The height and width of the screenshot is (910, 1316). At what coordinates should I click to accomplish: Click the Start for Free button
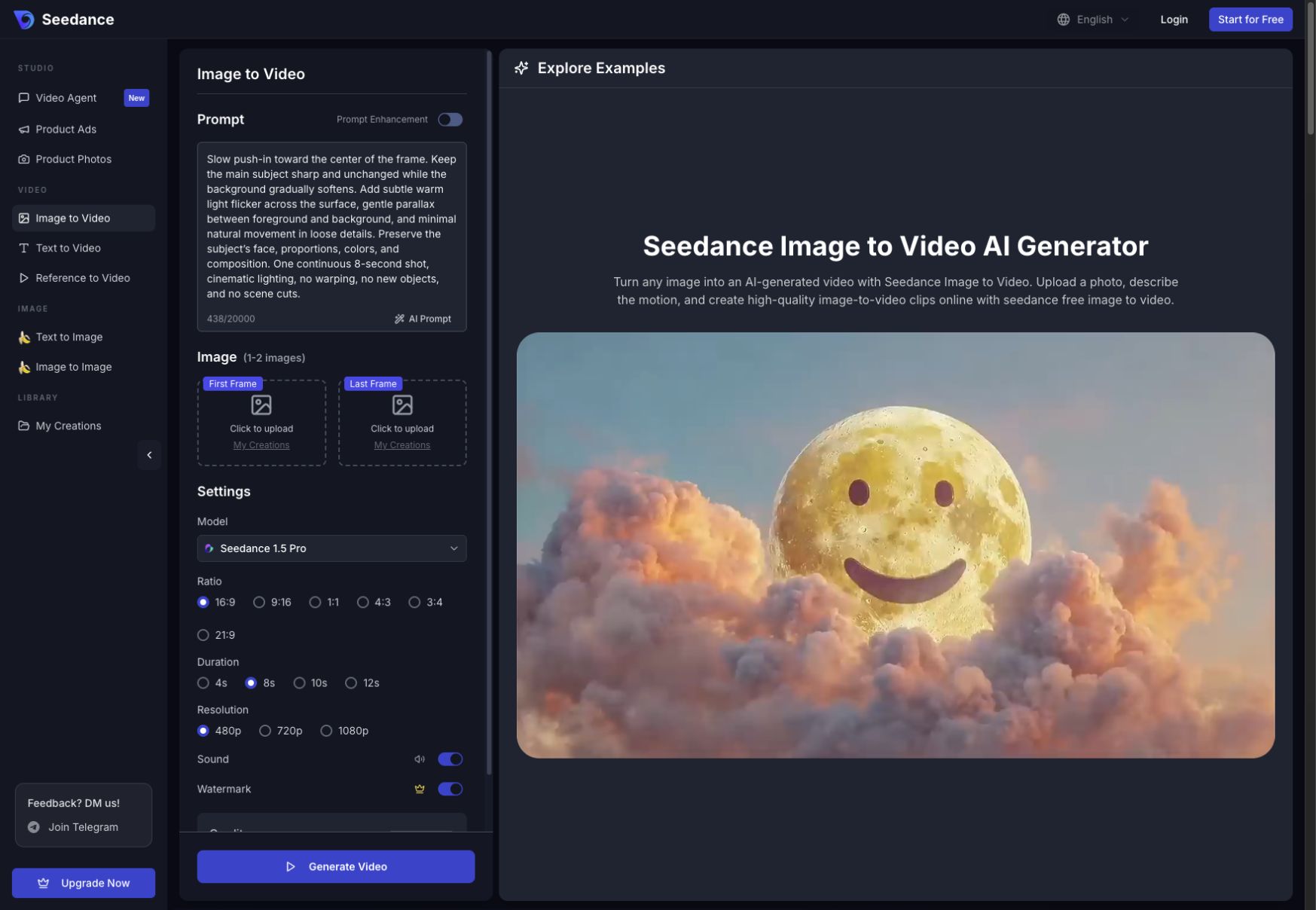click(x=1250, y=20)
